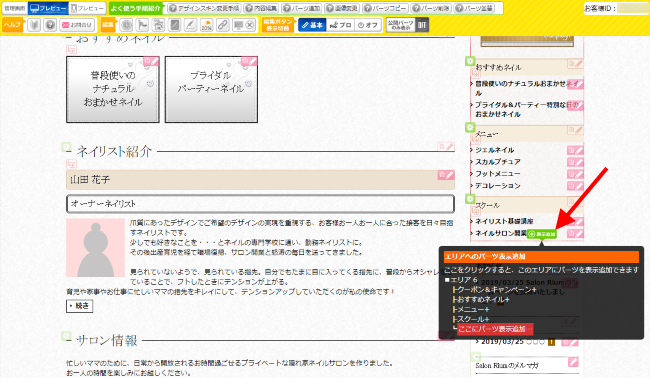The height and width of the screenshot is (378, 650).
Task: Open the ネイリスト基礎講座 sidebar link
Action: click(x=504, y=221)
